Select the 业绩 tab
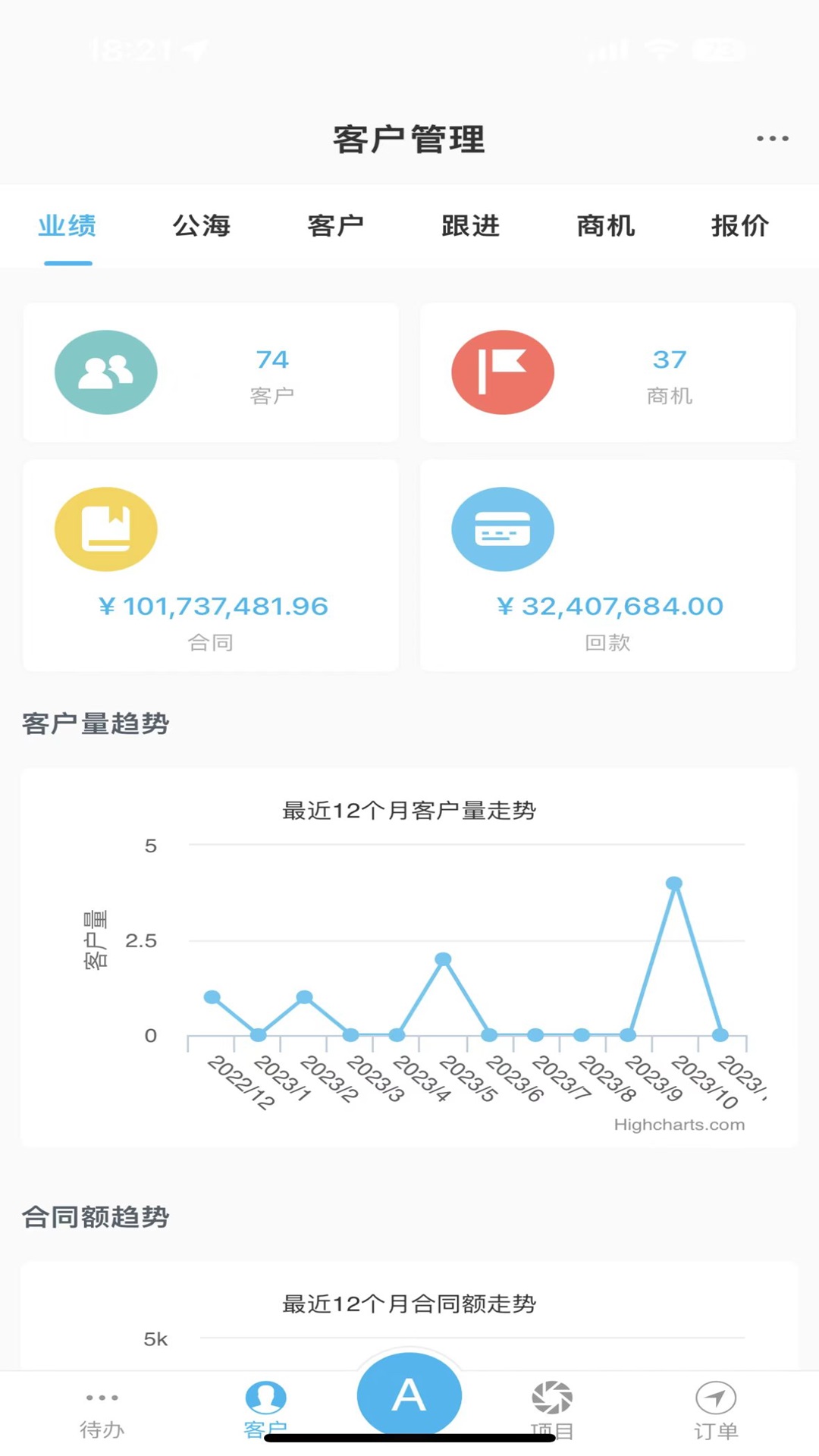Screen dimensions: 819x1456 pos(67,226)
